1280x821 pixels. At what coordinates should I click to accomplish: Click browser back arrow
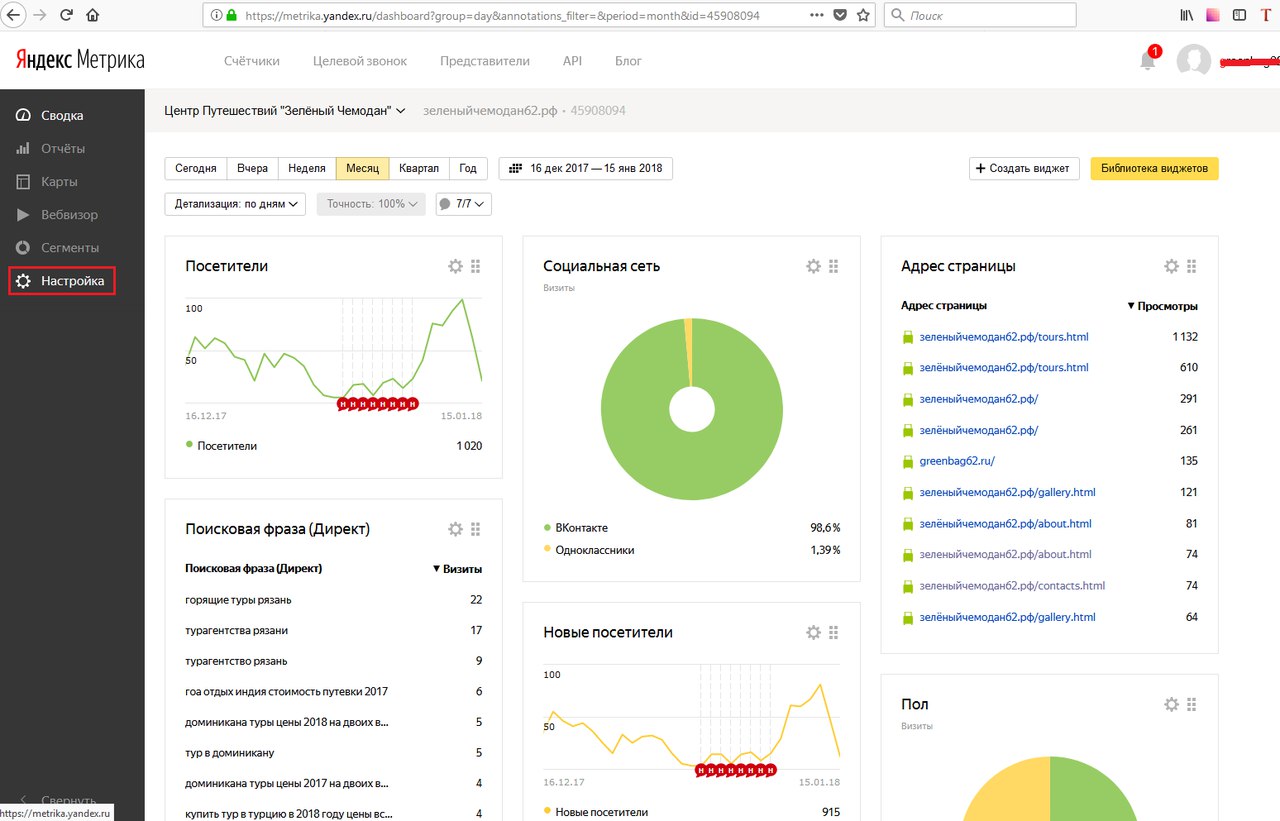coord(14,15)
